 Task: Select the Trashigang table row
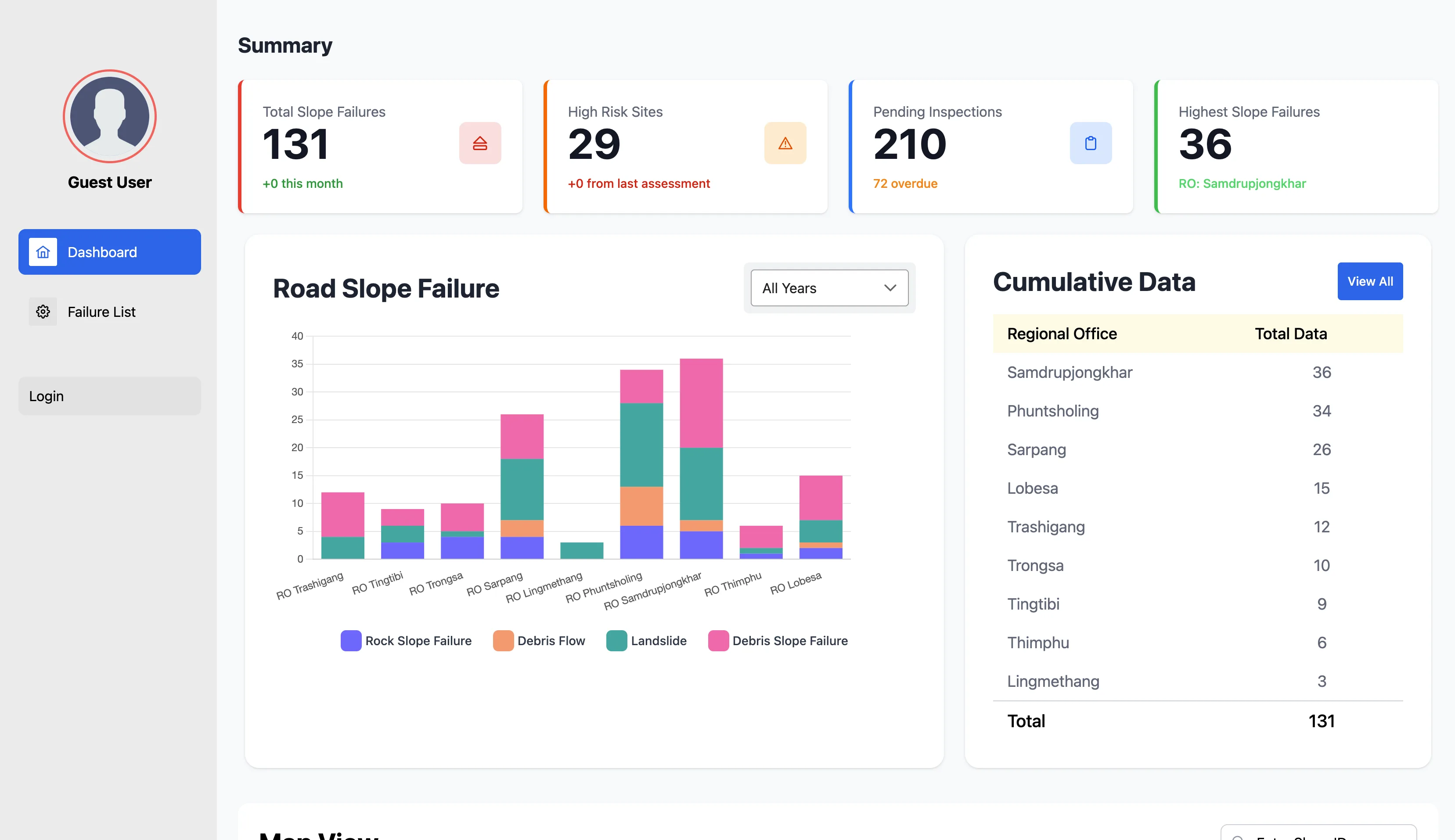tap(1198, 527)
